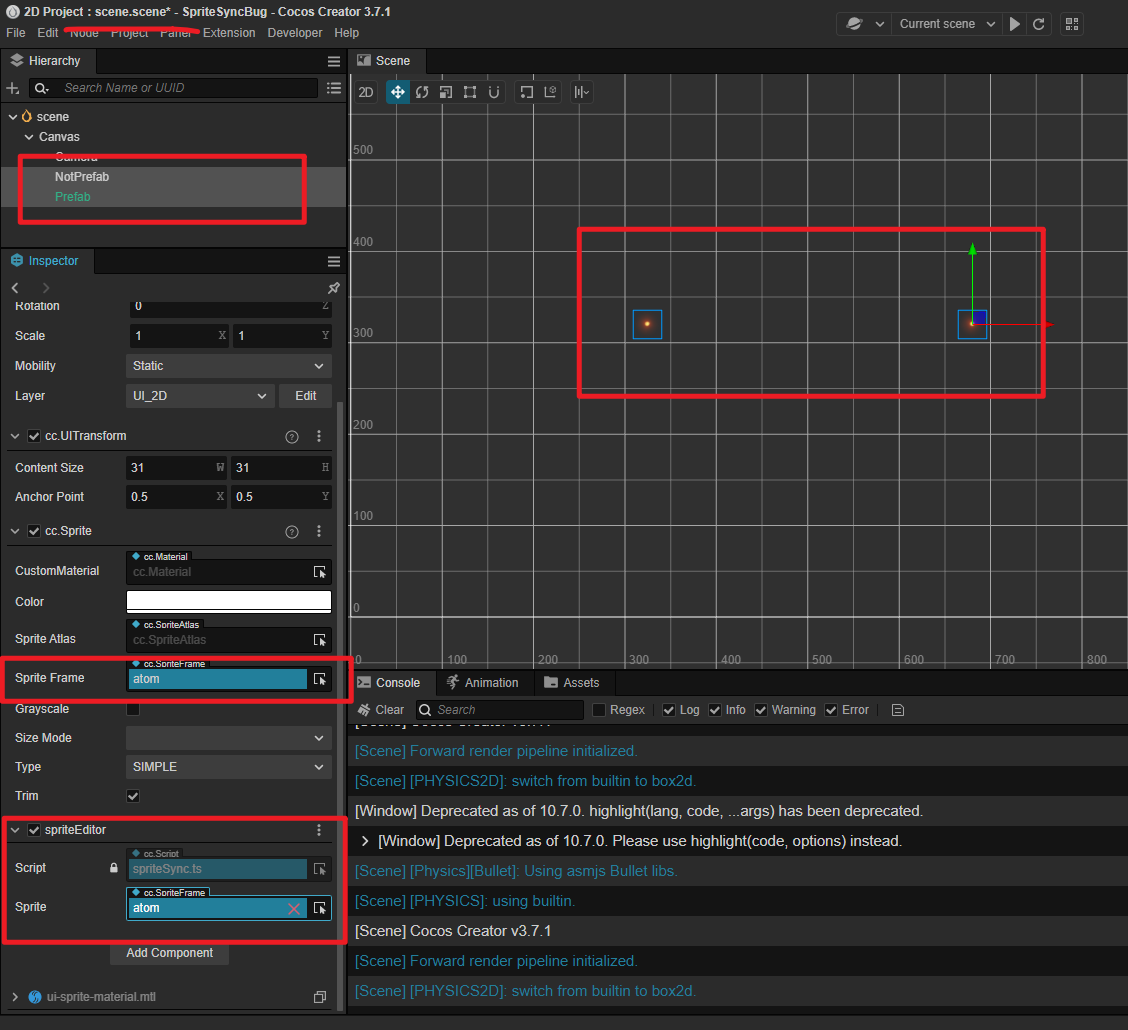The image size is (1128, 1030).
Task: Open the Mobility dropdown
Action: tap(229, 366)
